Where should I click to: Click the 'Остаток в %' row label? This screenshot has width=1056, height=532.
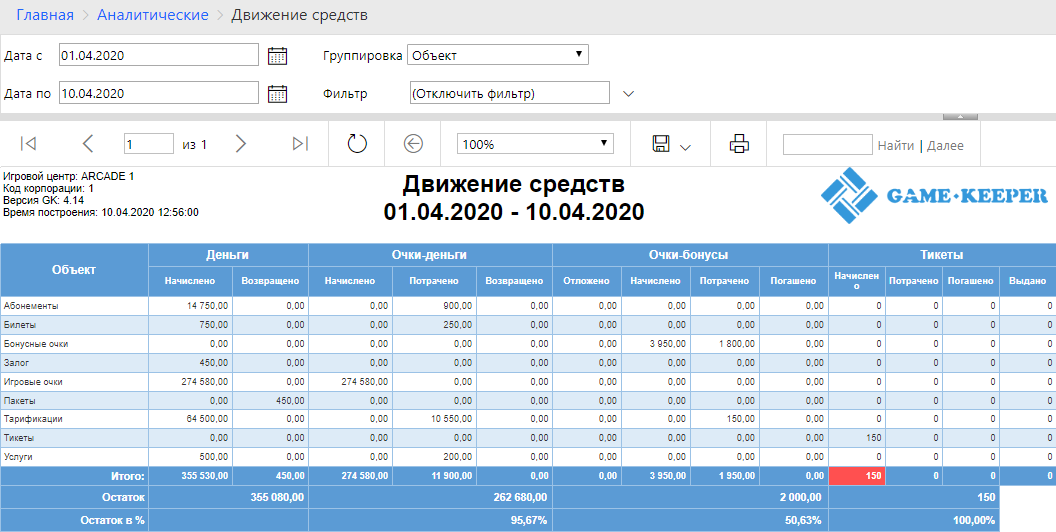pos(74,521)
